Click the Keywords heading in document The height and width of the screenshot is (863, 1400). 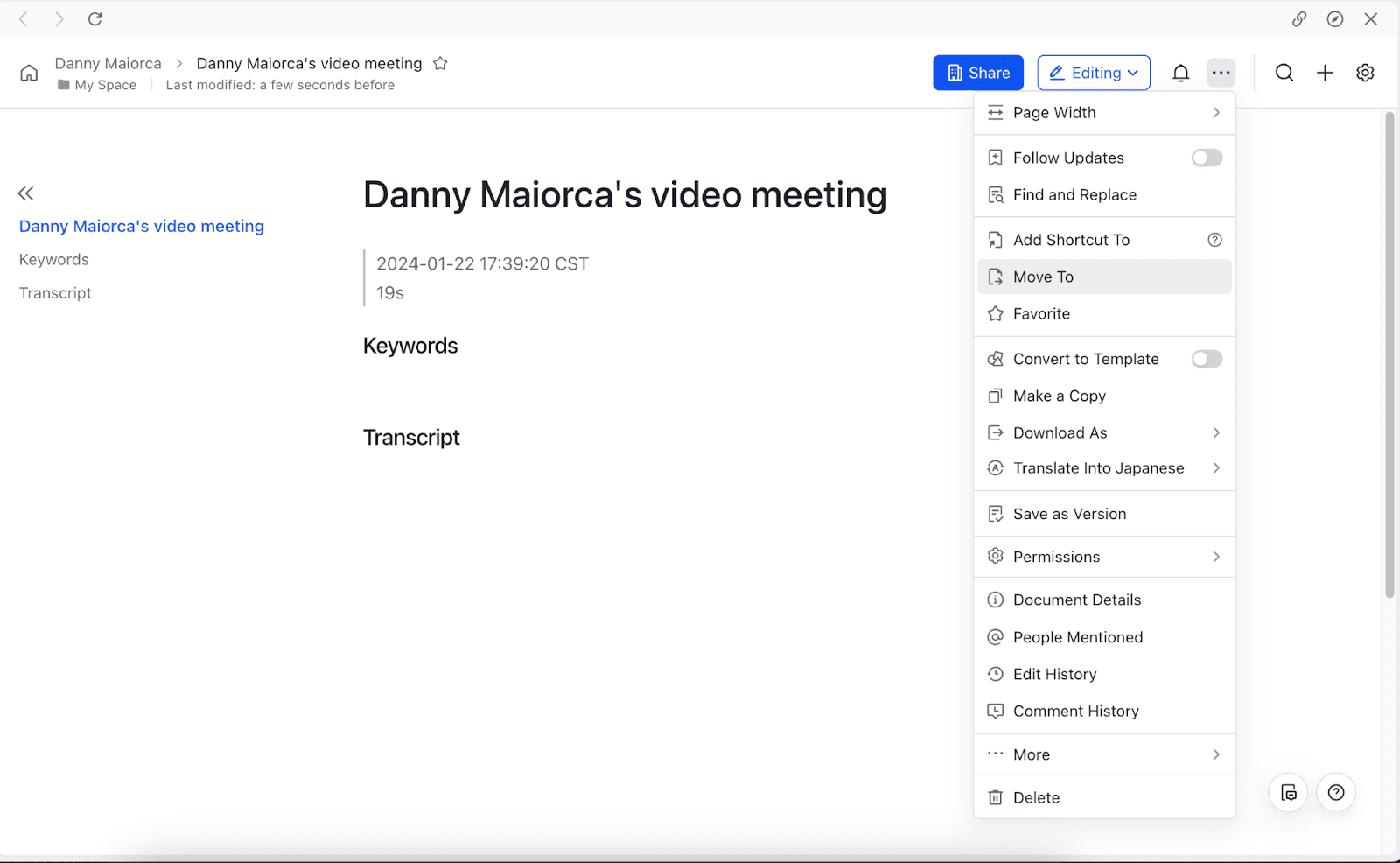[x=410, y=346]
